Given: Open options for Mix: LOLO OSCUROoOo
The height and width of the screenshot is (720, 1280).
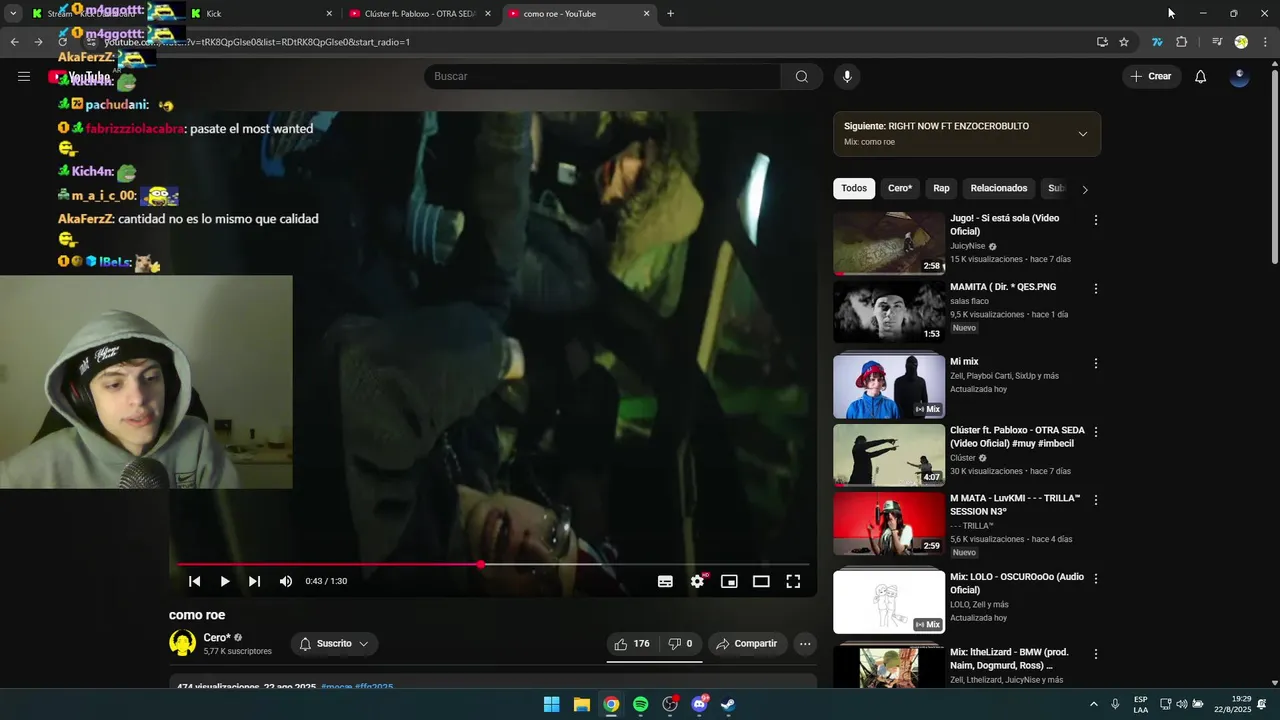Looking at the screenshot, I should [1096, 579].
